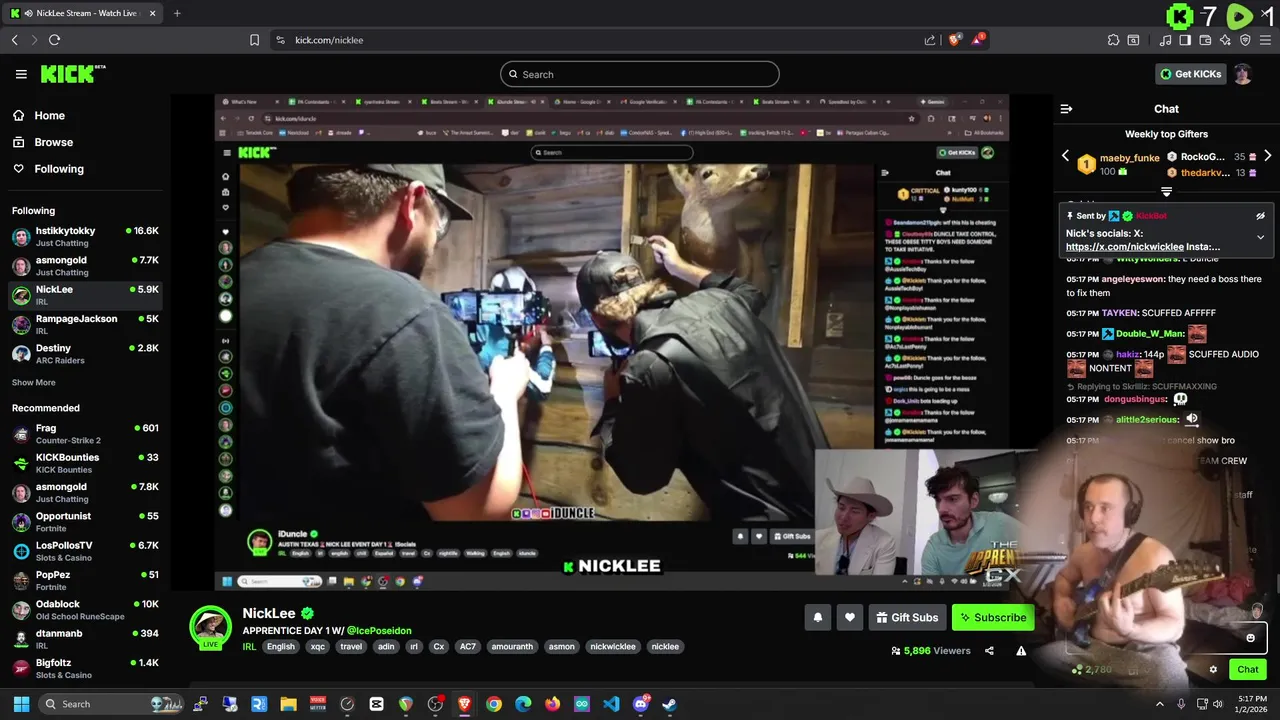Open KICKBounties recommended channel

pos(85,463)
